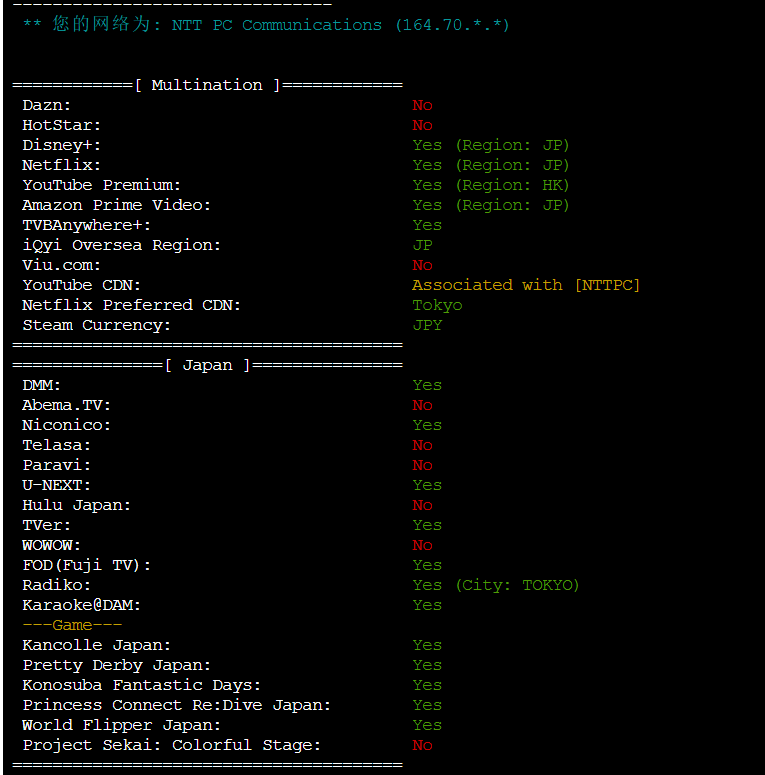The image size is (765, 775).
Task: Select 'Yes (City: TOKYO)' in the Radiko row
Action: pos(496,585)
